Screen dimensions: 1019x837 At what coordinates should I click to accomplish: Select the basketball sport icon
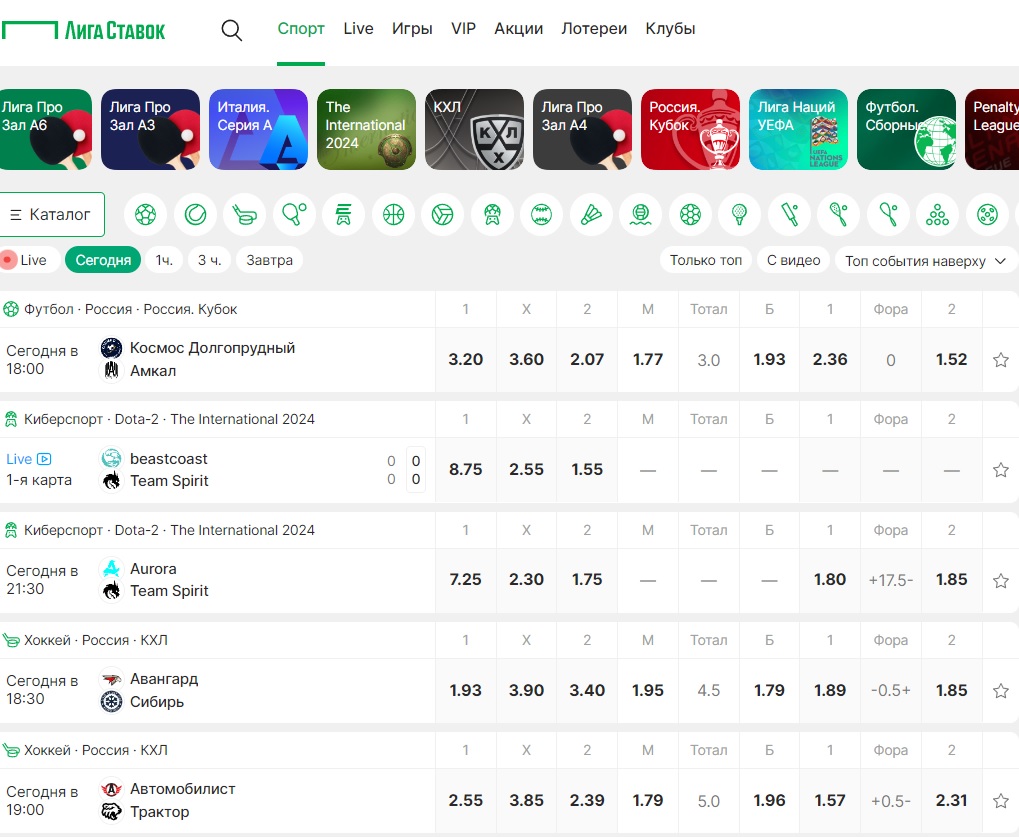393,214
